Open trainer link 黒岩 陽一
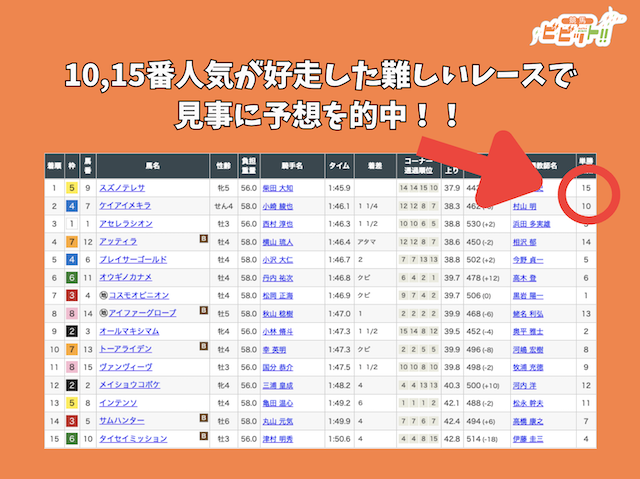 point(528,296)
